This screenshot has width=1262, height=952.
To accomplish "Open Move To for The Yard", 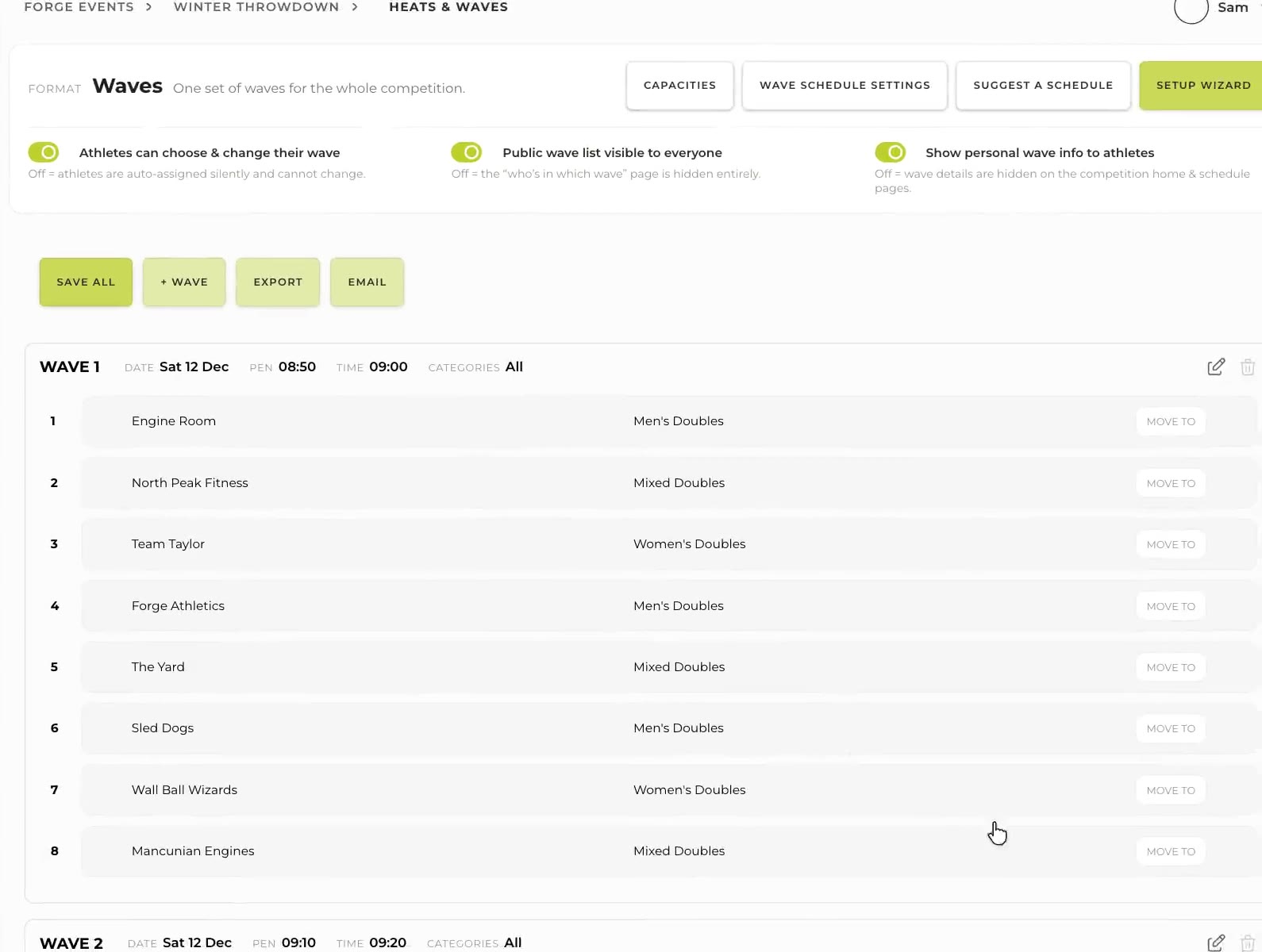I will (x=1171, y=667).
